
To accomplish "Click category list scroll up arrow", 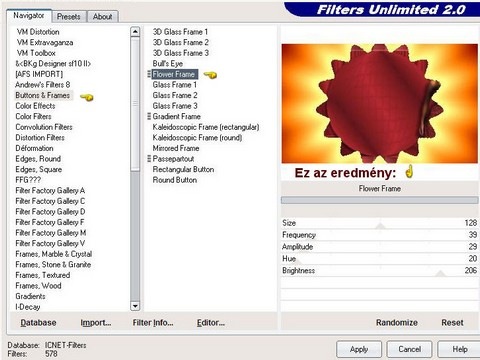I will 135,32.
